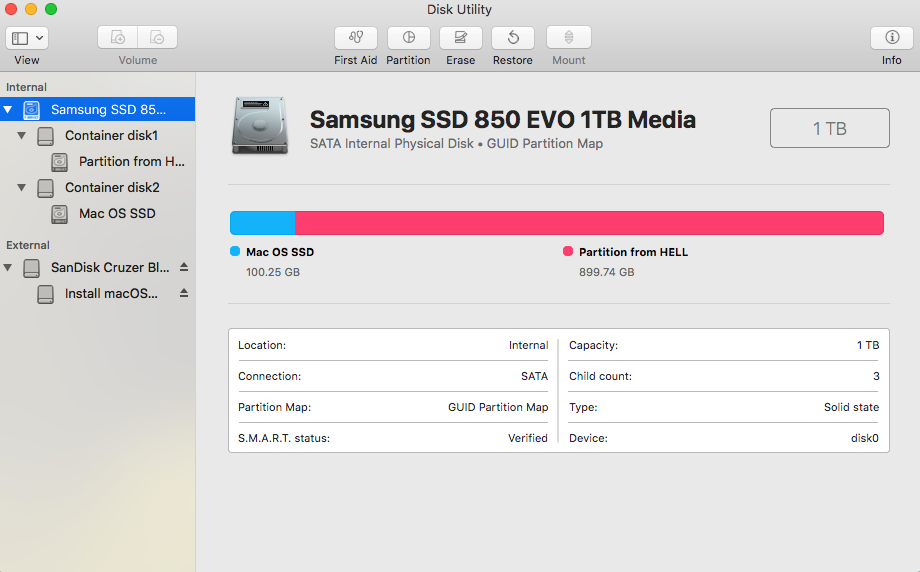This screenshot has height=572, width=920.
Task: Open the View sidebar options dropdown
Action: point(26,38)
